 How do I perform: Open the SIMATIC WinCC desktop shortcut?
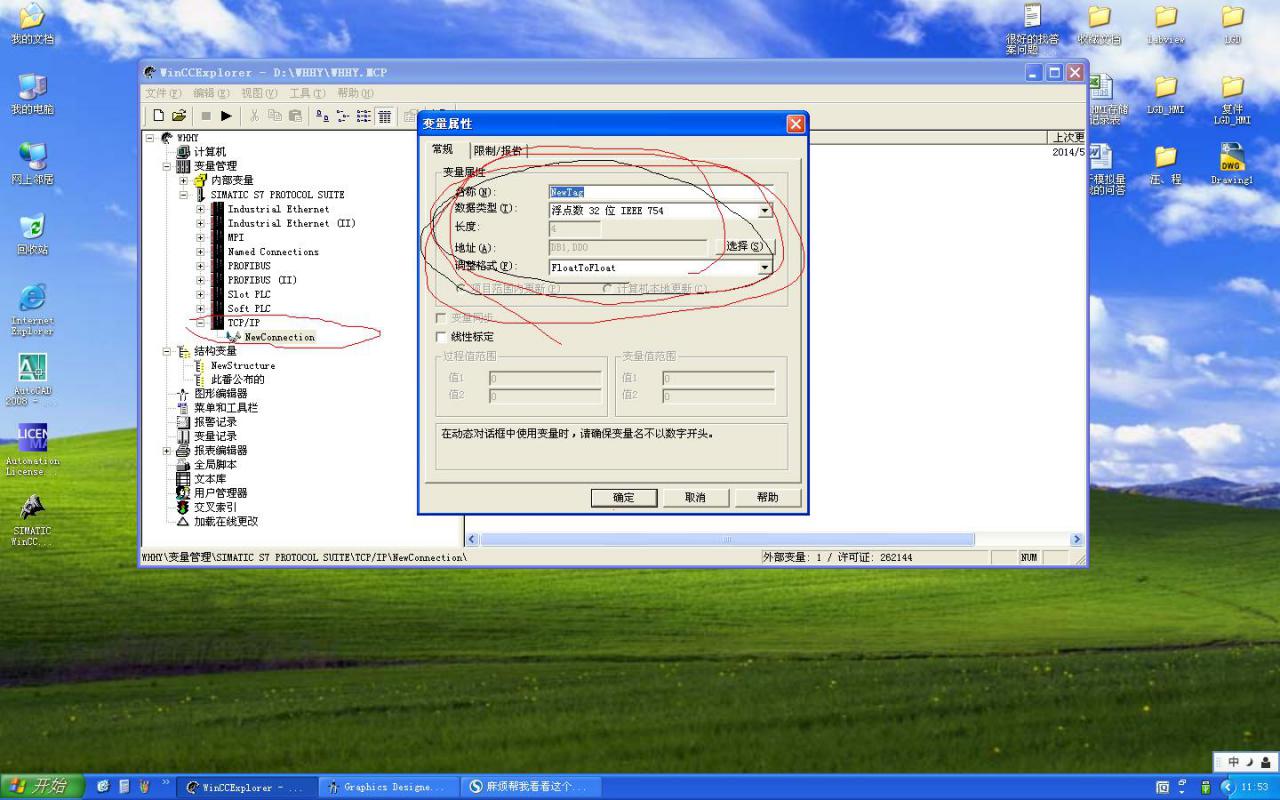point(32,508)
